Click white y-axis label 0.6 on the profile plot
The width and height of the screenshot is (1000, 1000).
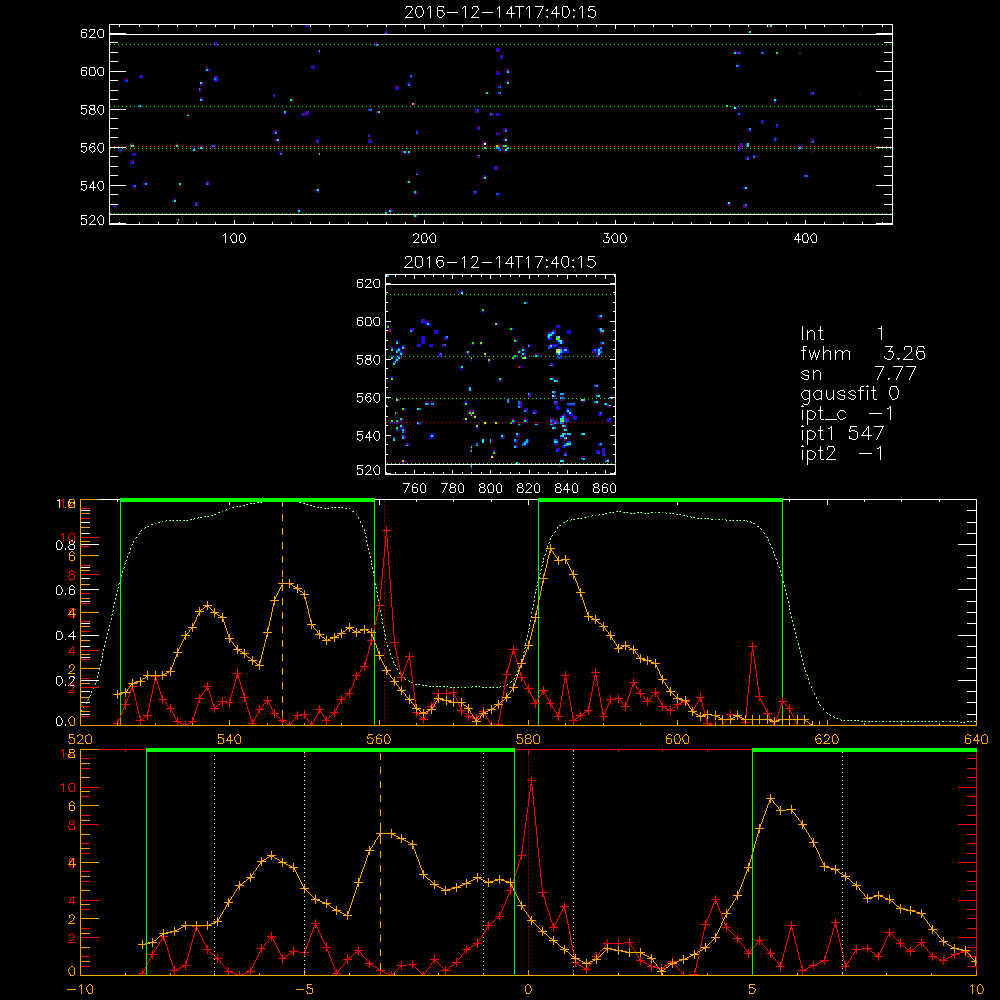tap(66, 590)
